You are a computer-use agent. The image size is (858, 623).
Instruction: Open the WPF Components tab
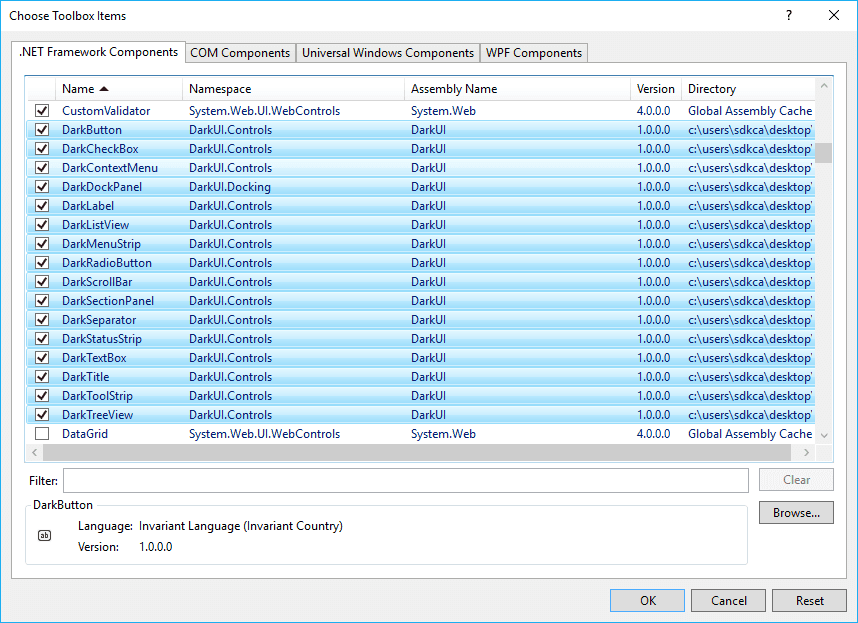[533, 52]
